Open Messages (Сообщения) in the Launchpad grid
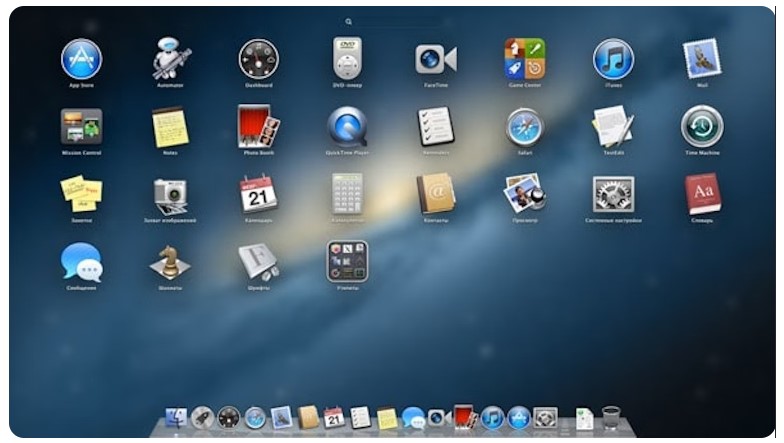The height and width of the screenshot is (443, 784). pos(82,262)
